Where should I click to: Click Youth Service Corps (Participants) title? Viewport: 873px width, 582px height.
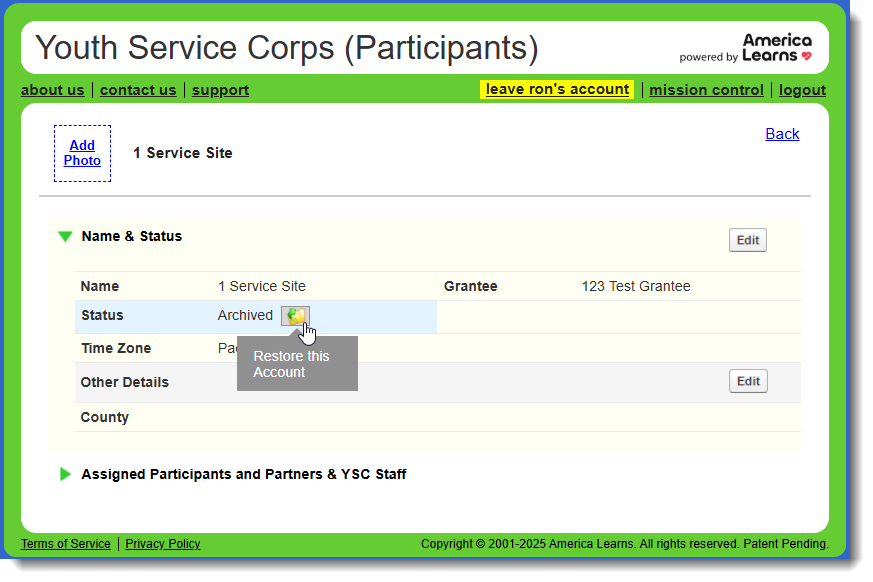pos(287,48)
